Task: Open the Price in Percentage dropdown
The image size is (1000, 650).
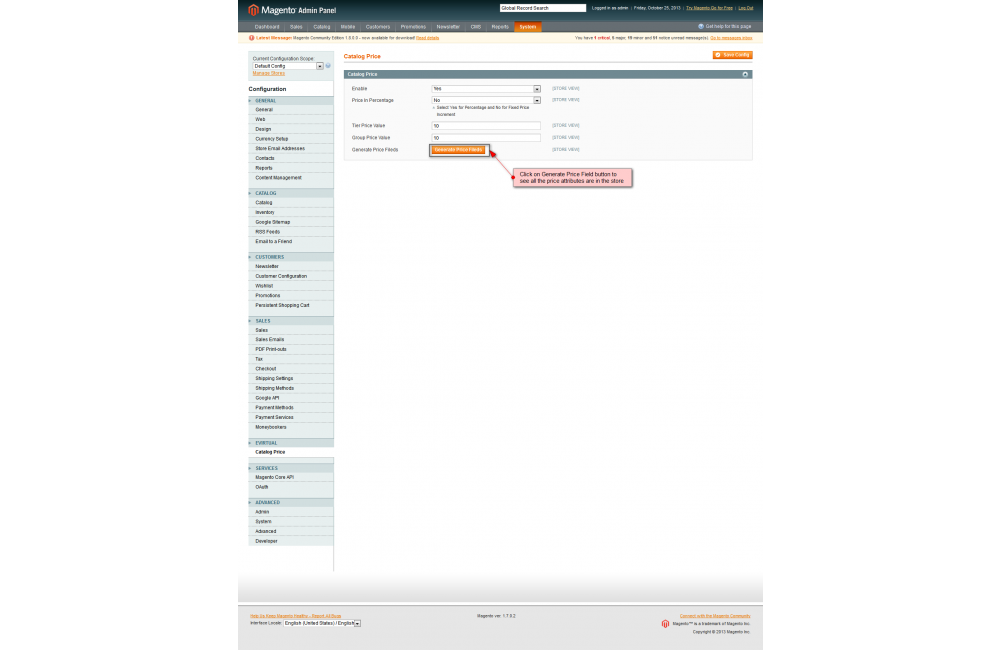Action: [x=486, y=100]
